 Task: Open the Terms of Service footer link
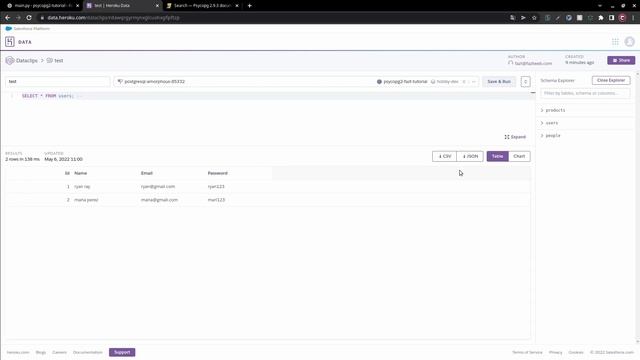527,352
